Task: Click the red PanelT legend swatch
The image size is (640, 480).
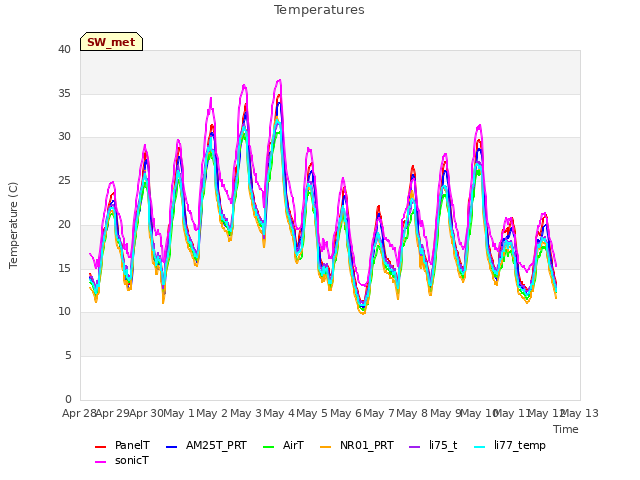Action: click(100, 446)
